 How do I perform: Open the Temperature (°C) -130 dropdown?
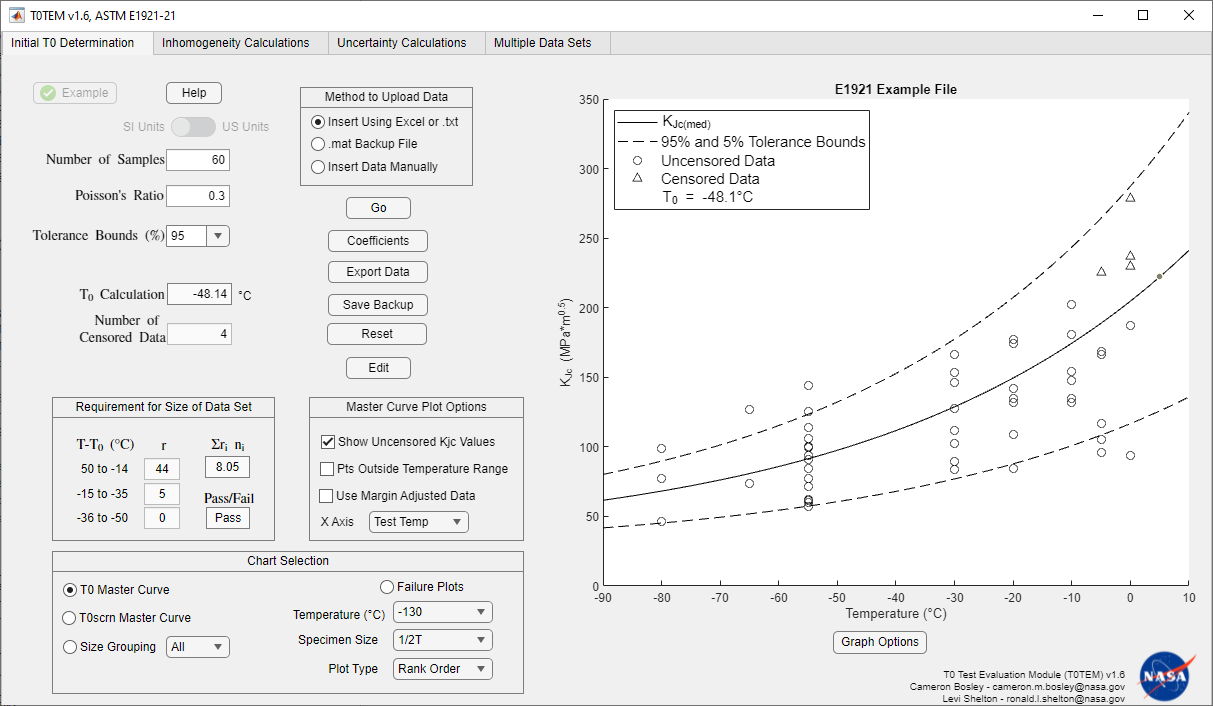click(443, 612)
